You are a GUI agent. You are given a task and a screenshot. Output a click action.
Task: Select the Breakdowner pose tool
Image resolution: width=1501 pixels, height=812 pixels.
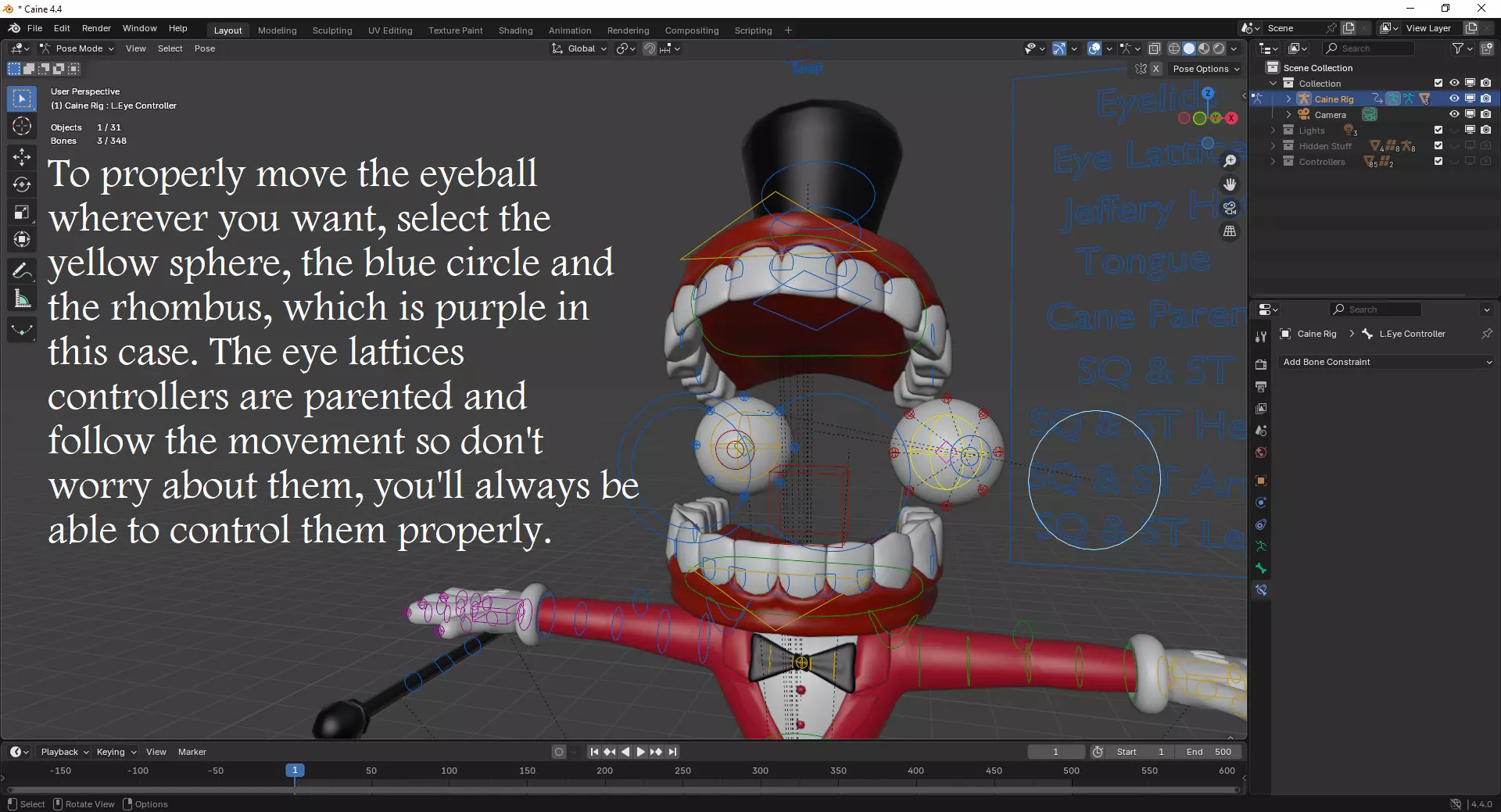22,330
